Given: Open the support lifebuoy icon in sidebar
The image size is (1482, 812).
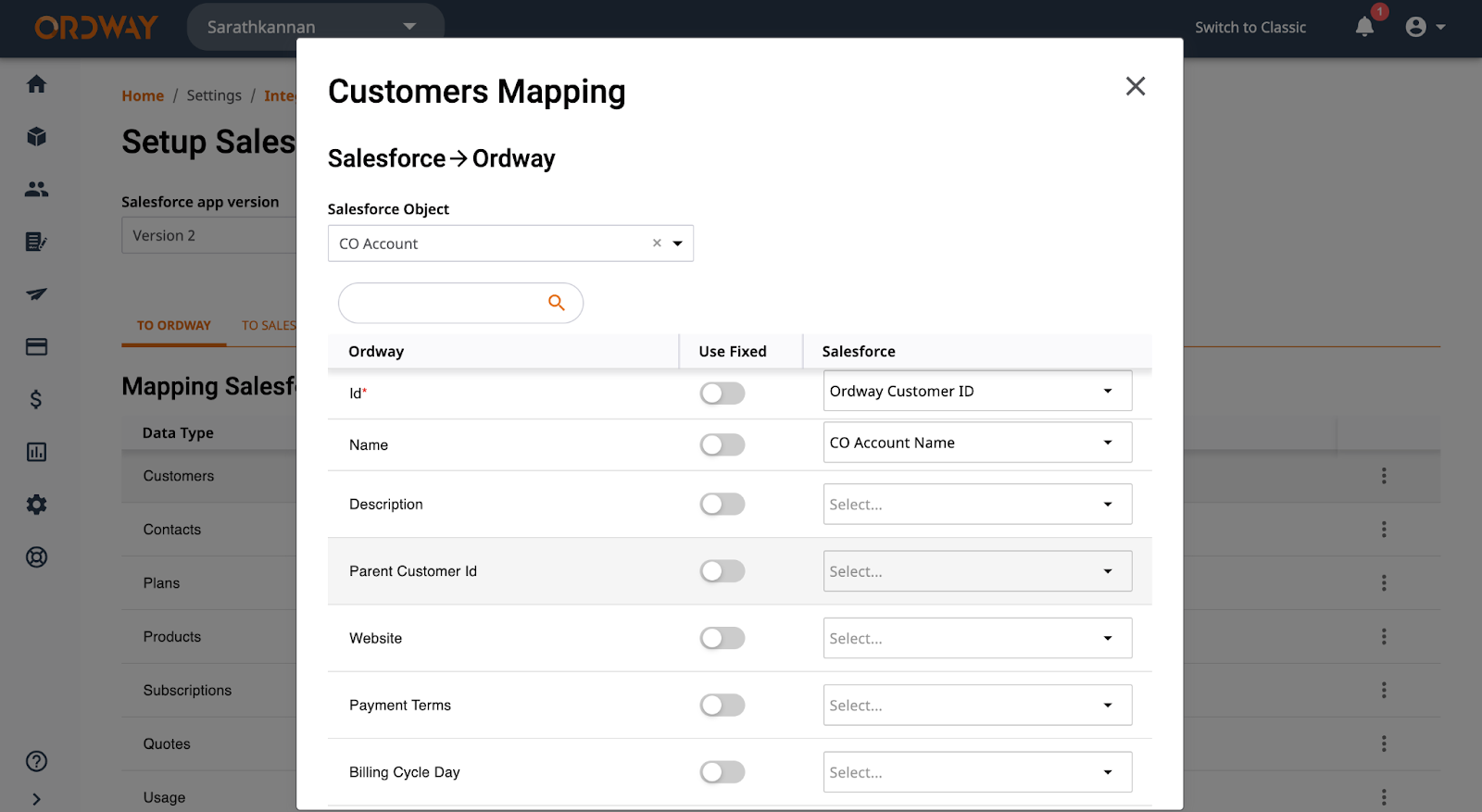Looking at the screenshot, I should pos(36,557).
